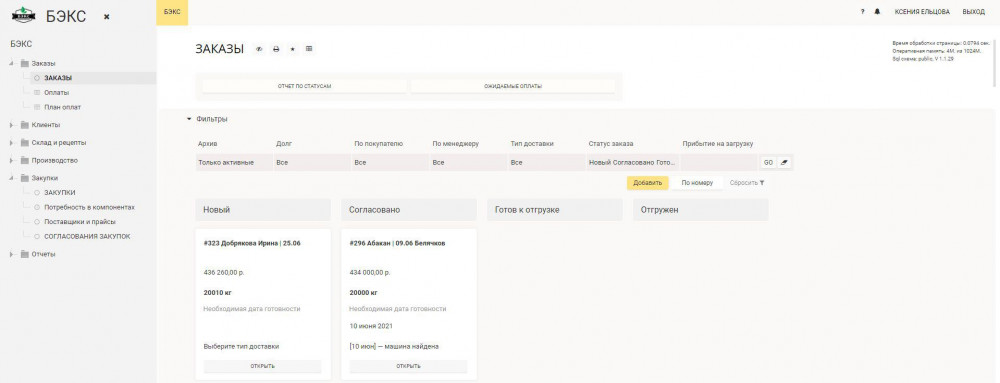Screen dimensions: 1000x383
Task: Click the Клиенты folder icon
Action: 25,125
